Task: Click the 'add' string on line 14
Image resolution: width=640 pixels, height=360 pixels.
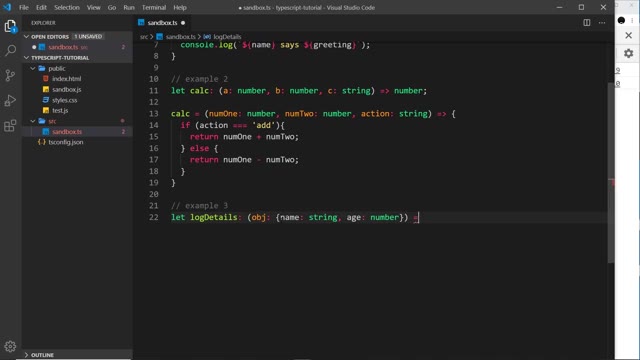Action: pyautogui.click(x=263, y=125)
